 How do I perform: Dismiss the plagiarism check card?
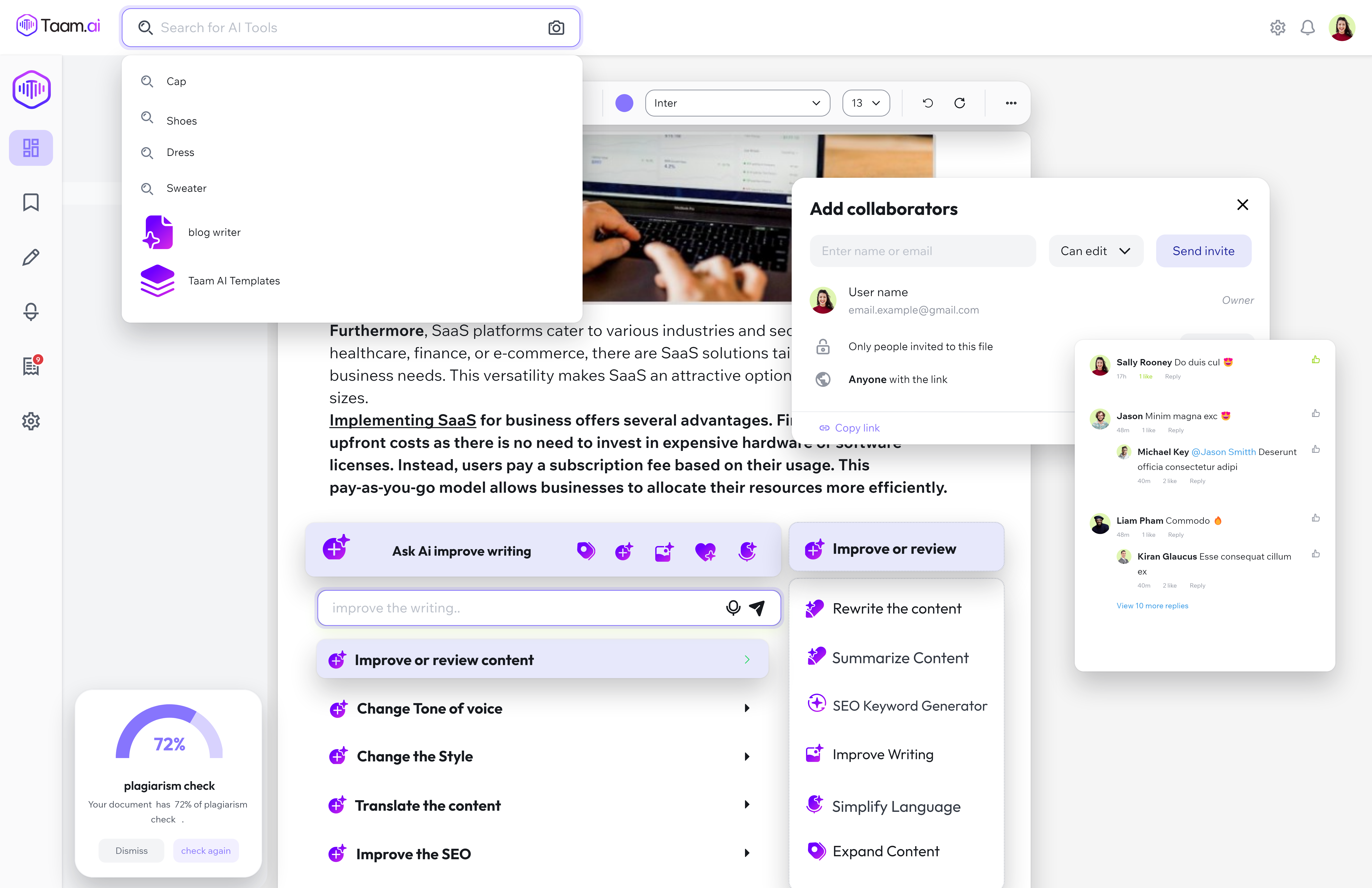[131, 850]
